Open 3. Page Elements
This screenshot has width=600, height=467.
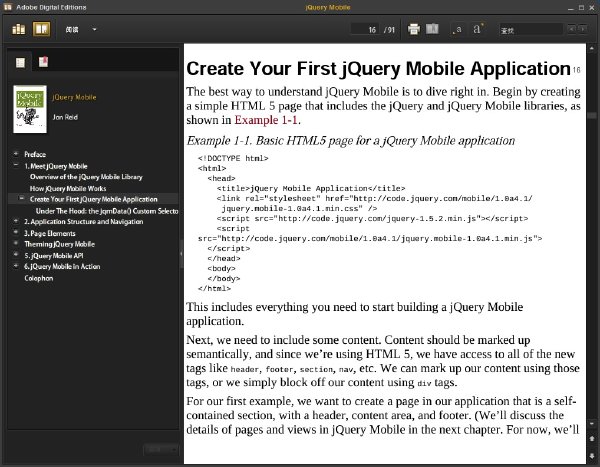pyautogui.click(x=50, y=233)
